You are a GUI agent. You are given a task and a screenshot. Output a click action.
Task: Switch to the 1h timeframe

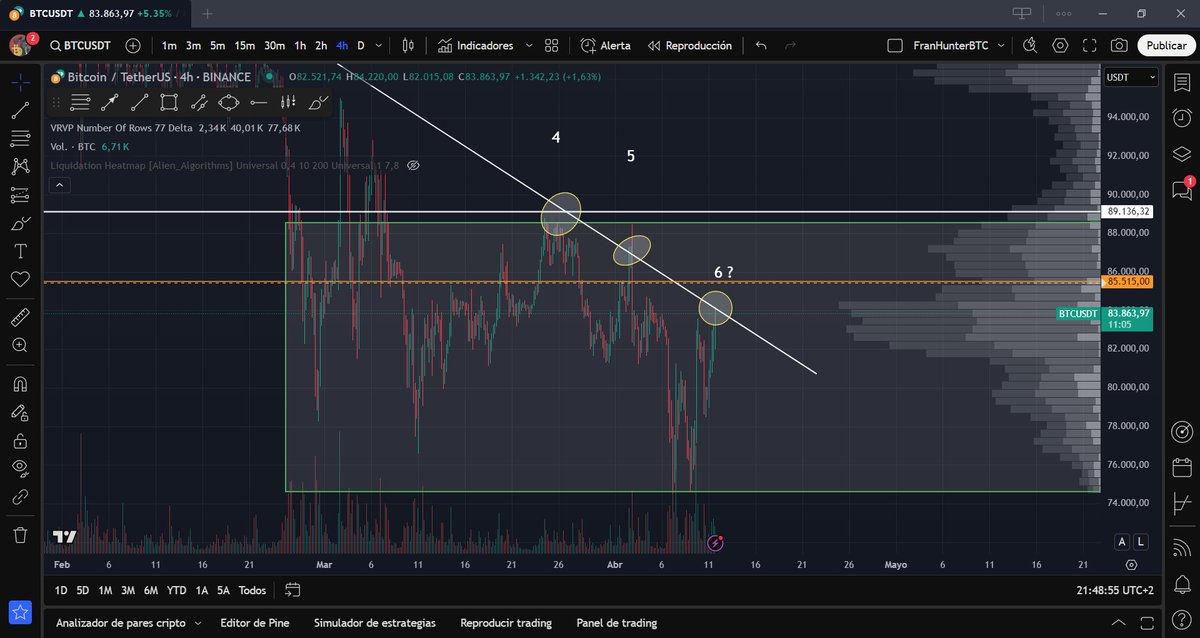(x=299, y=46)
